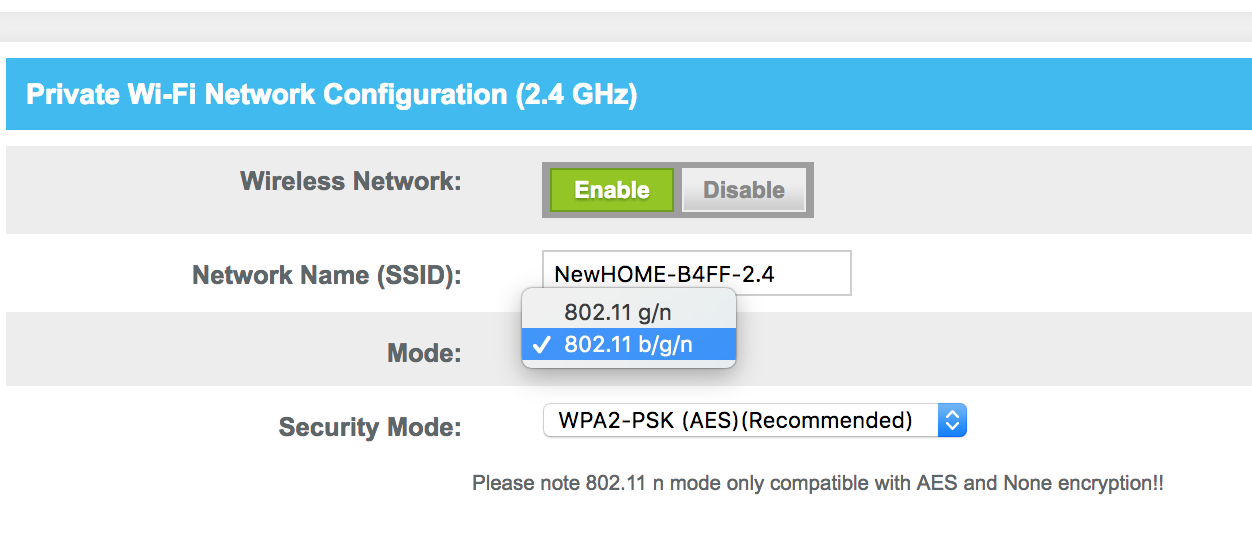Click the empty gray area right of Mode dropdown
This screenshot has height=540, width=1252.
click(x=990, y=349)
